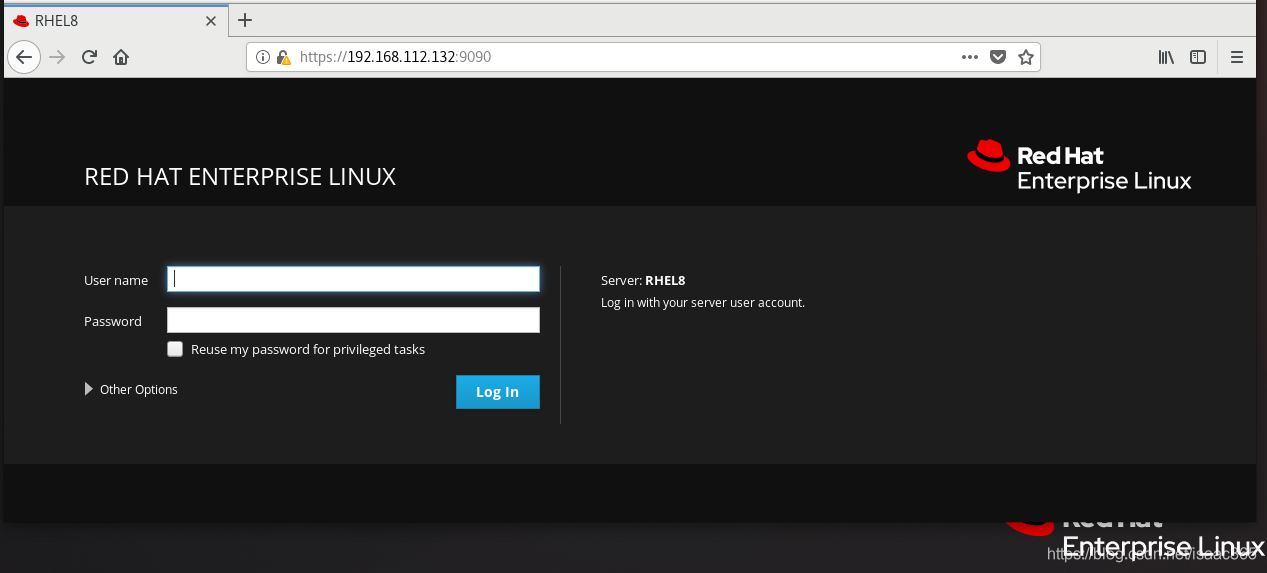Click the 'Password' label

click(113, 321)
